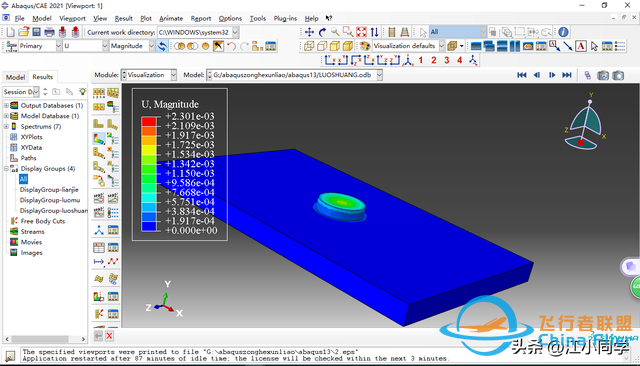Click the red swatch in the contour legend

point(149,121)
